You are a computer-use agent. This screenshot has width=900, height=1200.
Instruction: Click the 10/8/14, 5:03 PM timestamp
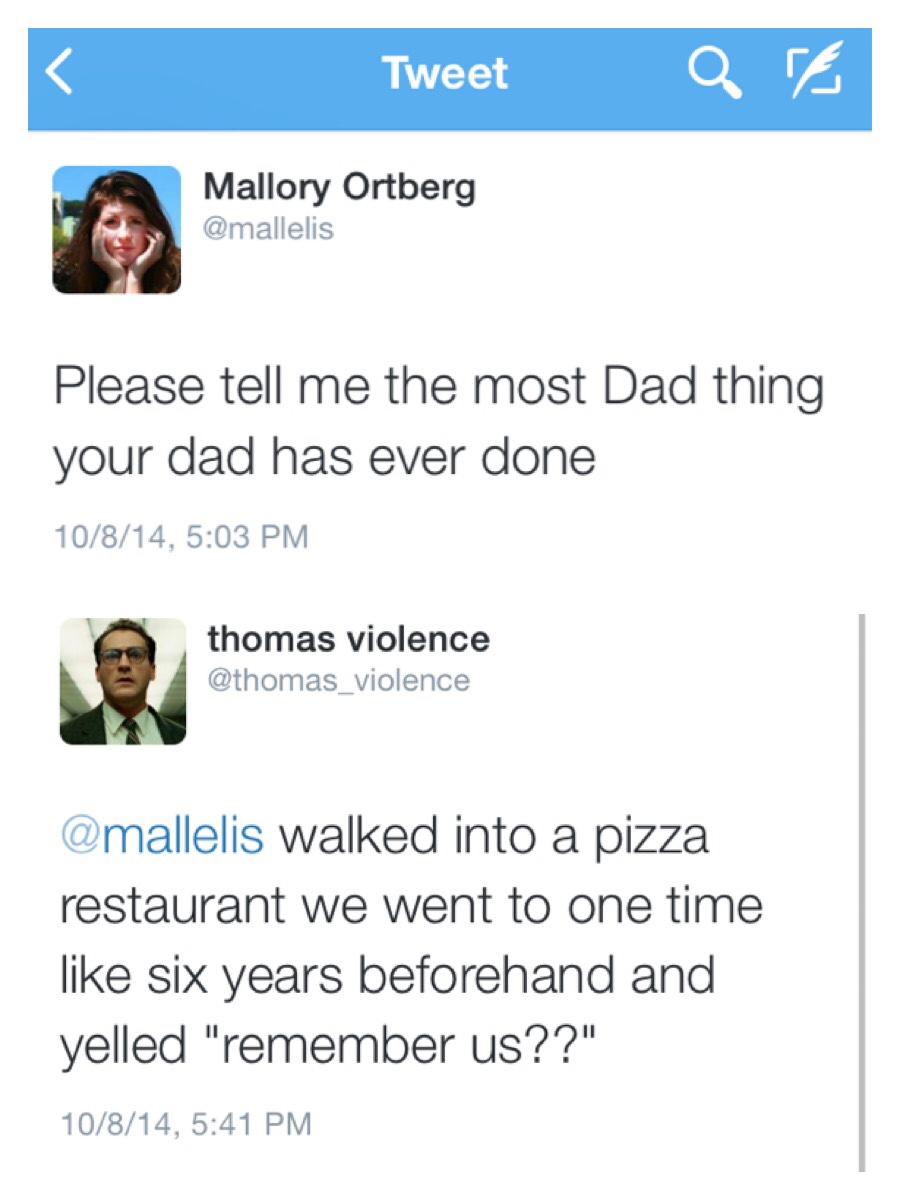point(181,537)
